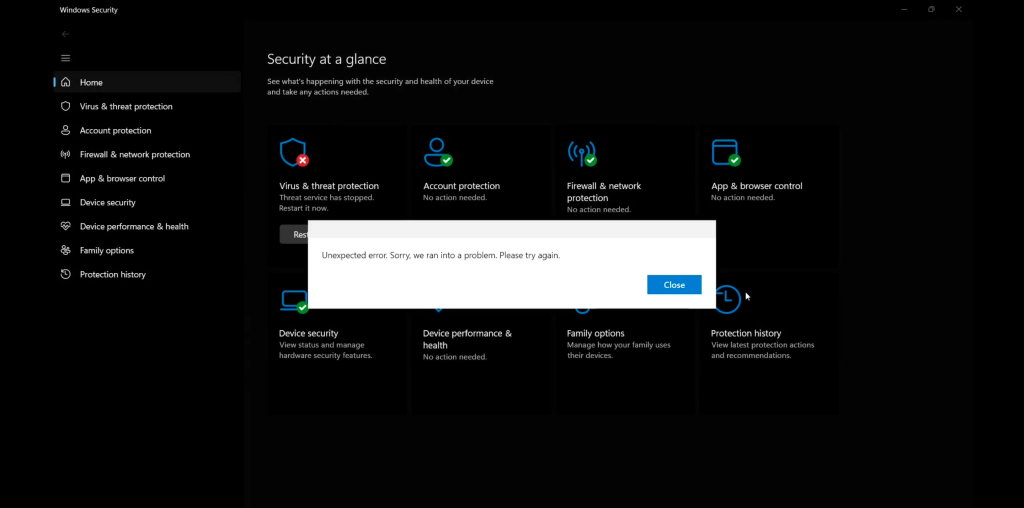
Task: Click the App & browser control card window icon
Action: pyautogui.click(x=726, y=152)
